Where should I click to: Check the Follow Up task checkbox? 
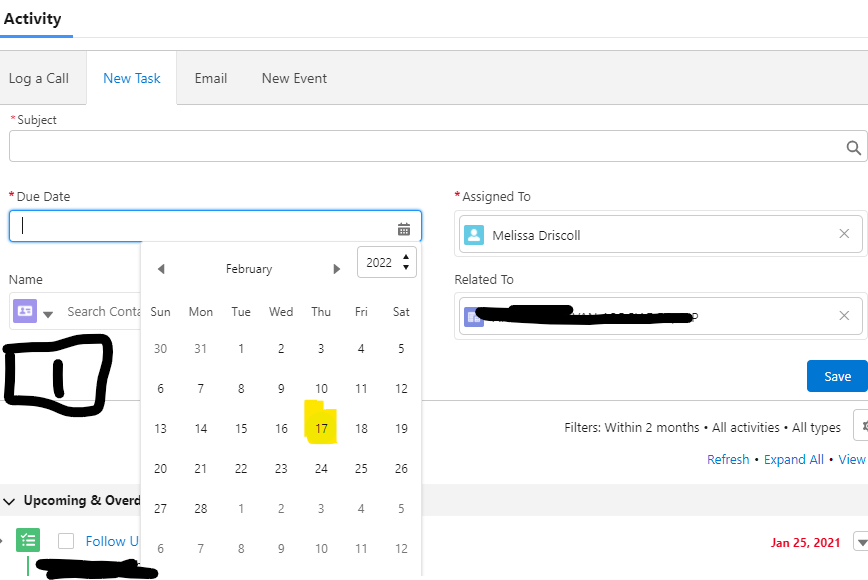pyautogui.click(x=66, y=541)
